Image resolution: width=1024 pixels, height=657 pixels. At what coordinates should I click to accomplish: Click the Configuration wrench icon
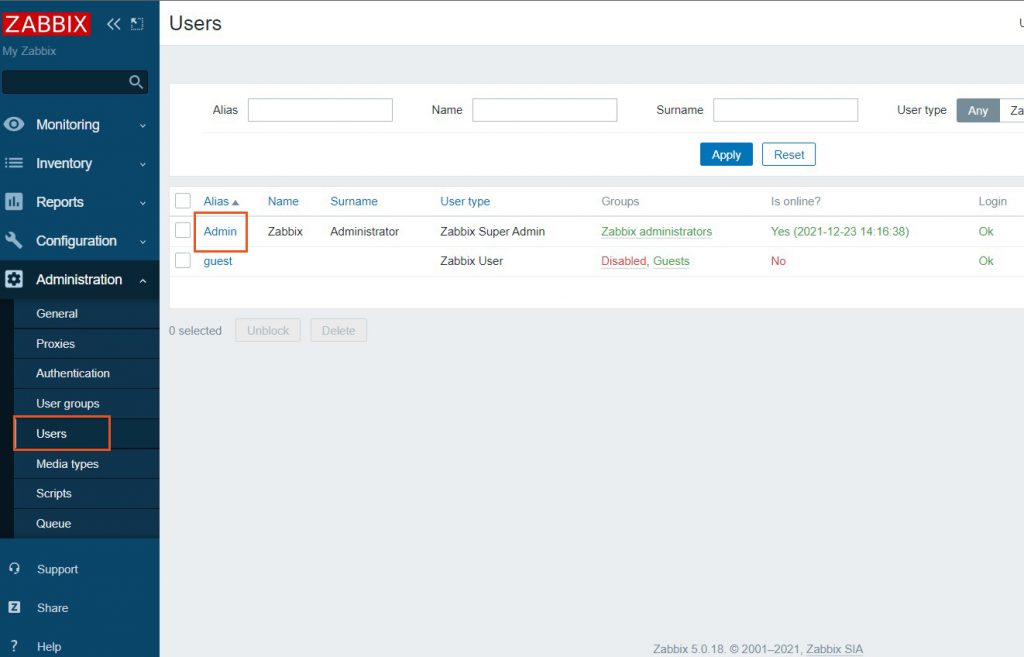click(x=14, y=240)
